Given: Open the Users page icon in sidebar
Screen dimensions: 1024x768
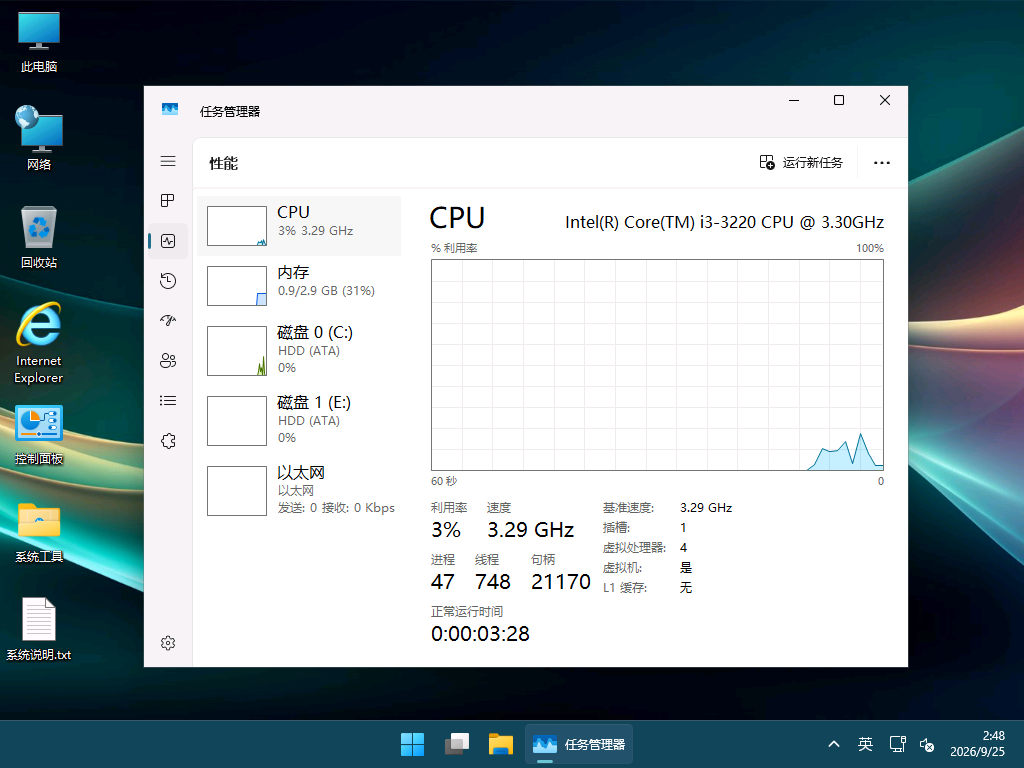Looking at the screenshot, I should click(x=168, y=360).
